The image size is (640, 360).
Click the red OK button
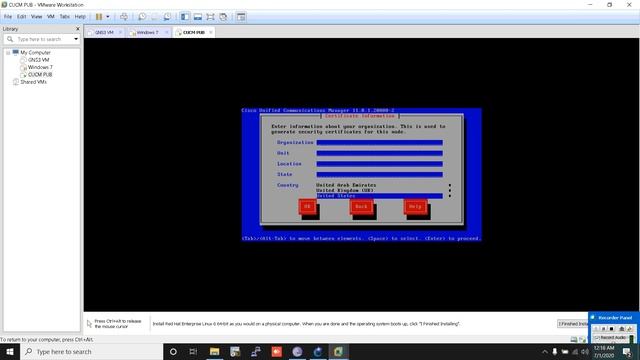[x=307, y=207]
